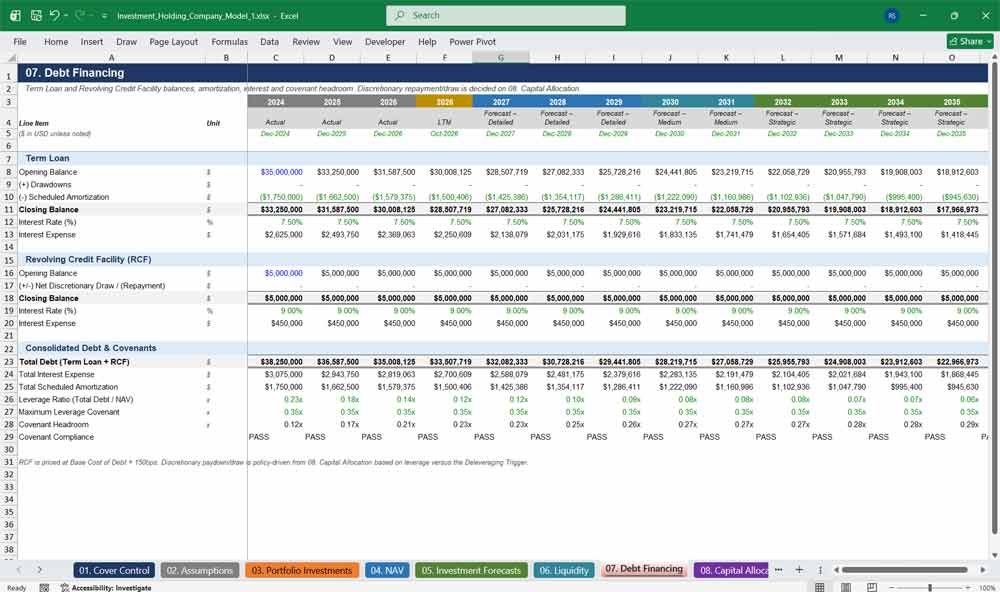The height and width of the screenshot is (592, 1000).
Task: Switch to 04. NAV sheet
Action: [386, 570]
